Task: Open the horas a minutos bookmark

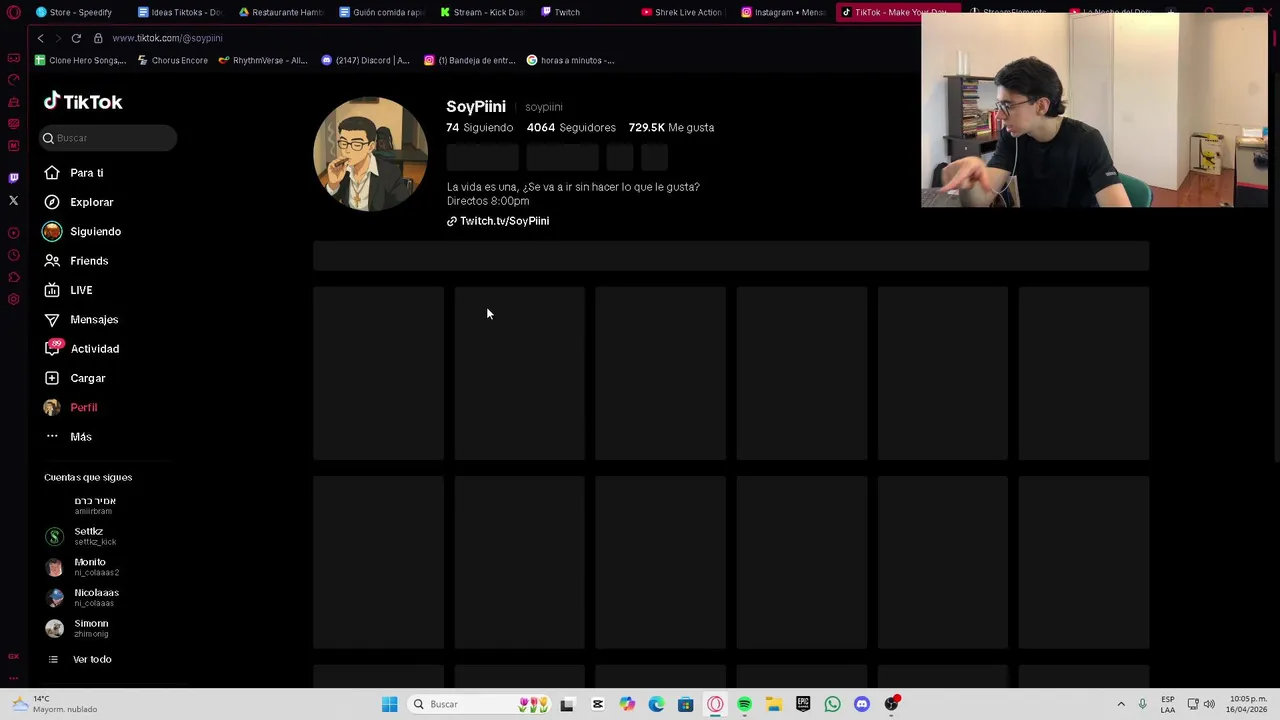Action: coord(570,60)
